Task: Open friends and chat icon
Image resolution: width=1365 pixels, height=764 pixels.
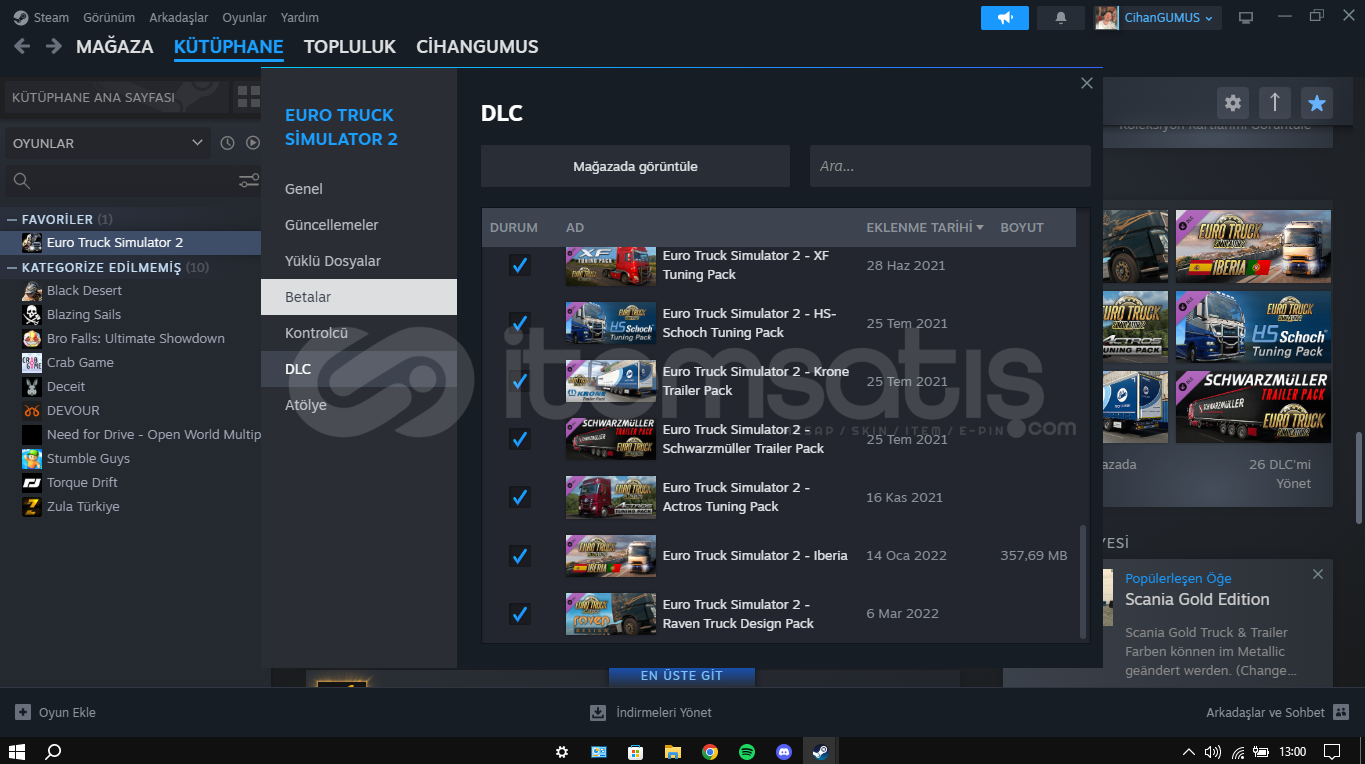Action: [x=1342, y=712]
